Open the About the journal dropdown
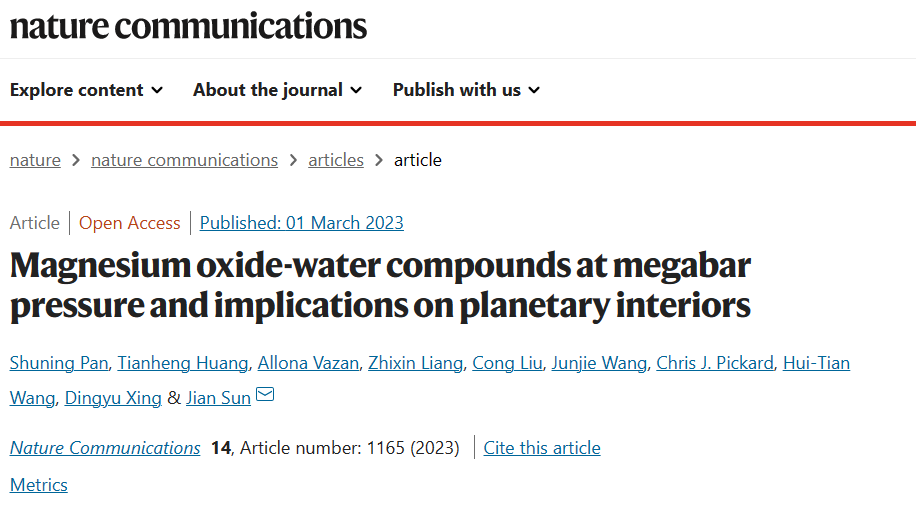Image resolution: width=916 pixels, height=526 pixels. pyautogui.click(x=277, y=90)
